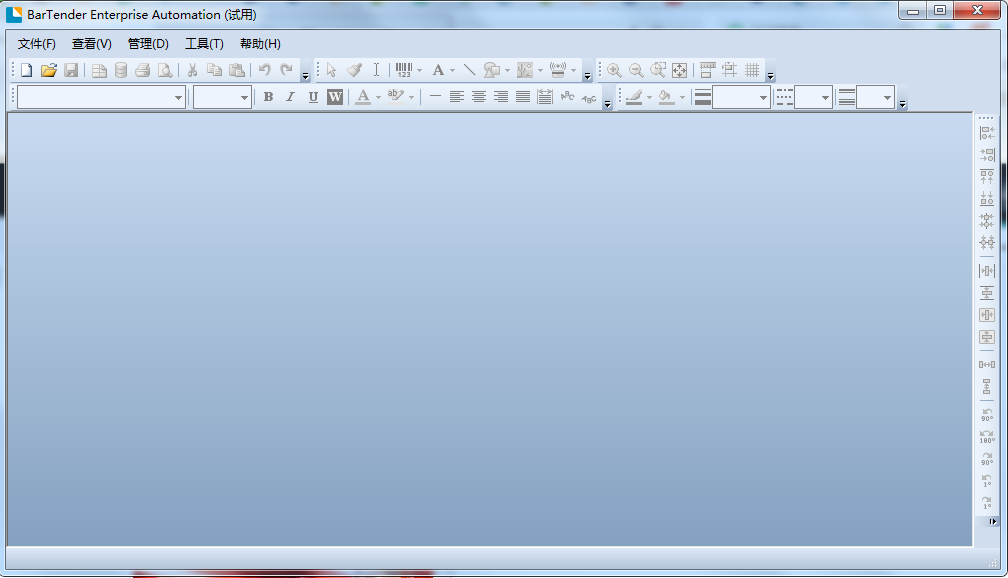
Task: Rotate left 90° from side toolbar
Action: pyautogui.click(x=987, y=415)
